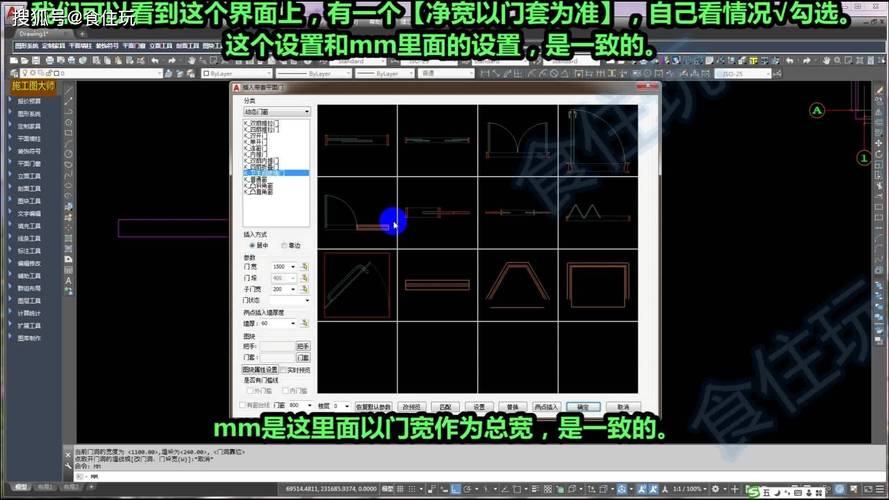Select the Rectangle draw tool
Viewport: 889px width, 500px height.
tap(69, 133)
